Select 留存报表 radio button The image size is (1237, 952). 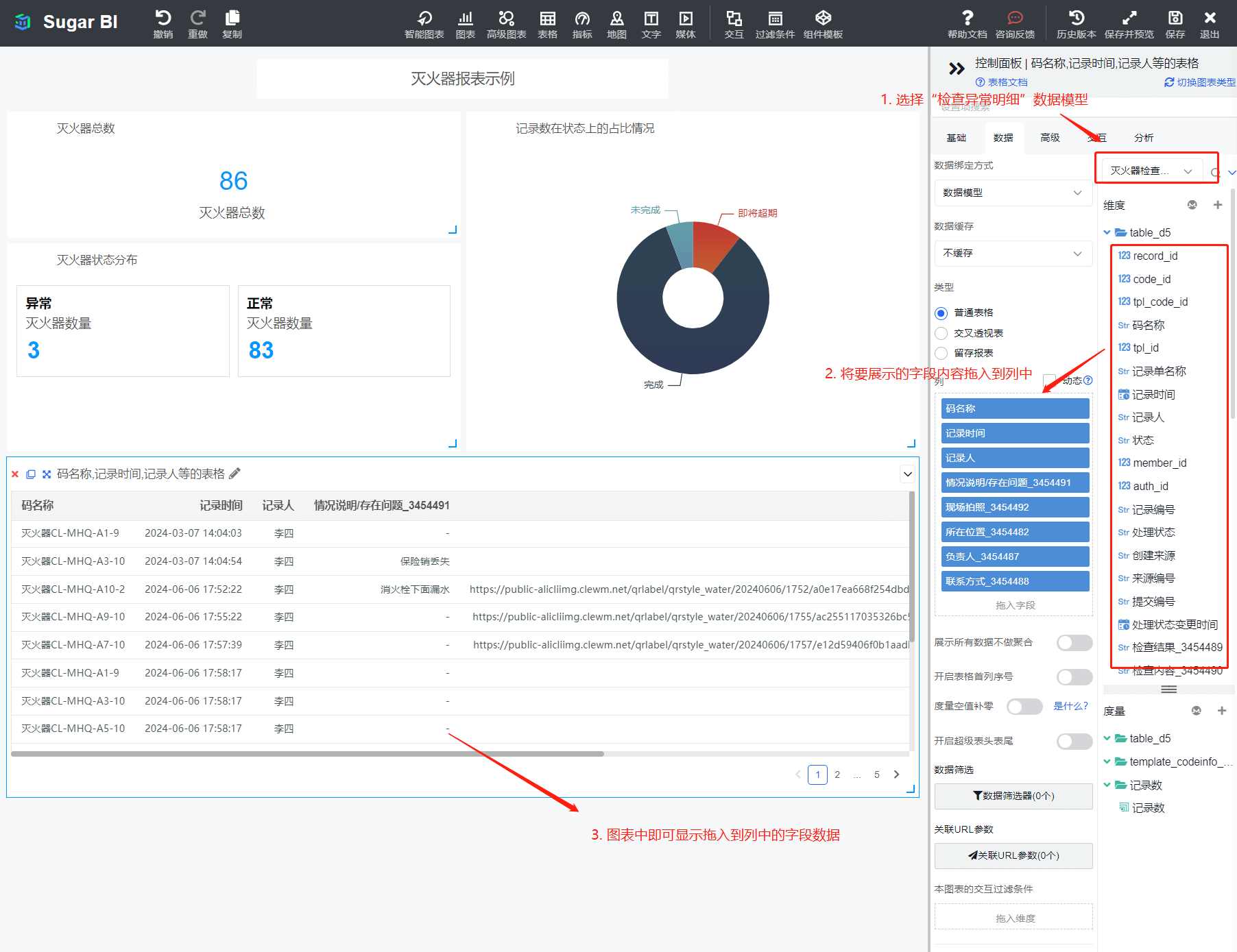tap(941, 353)
